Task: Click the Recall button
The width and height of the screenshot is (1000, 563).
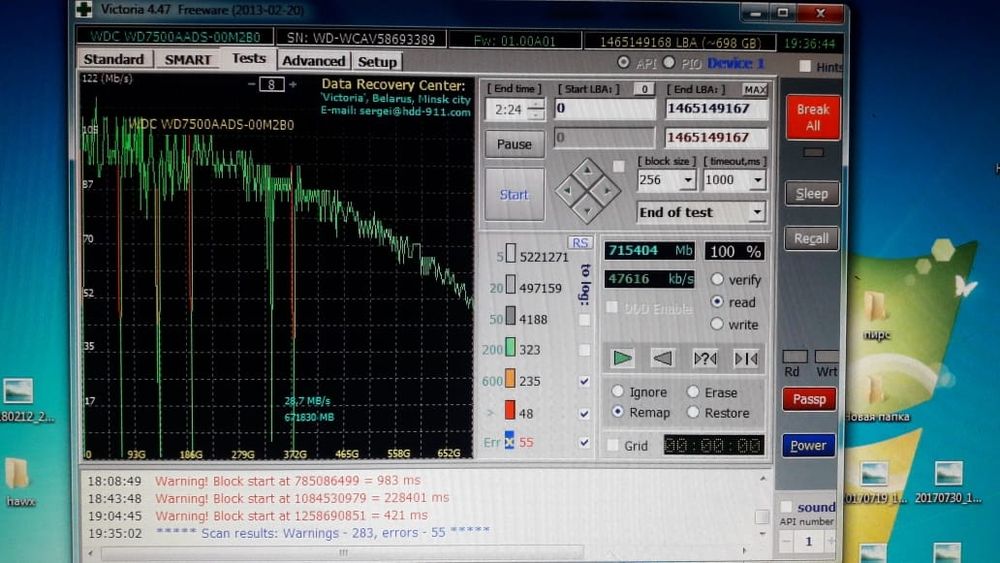Action: 811,238
